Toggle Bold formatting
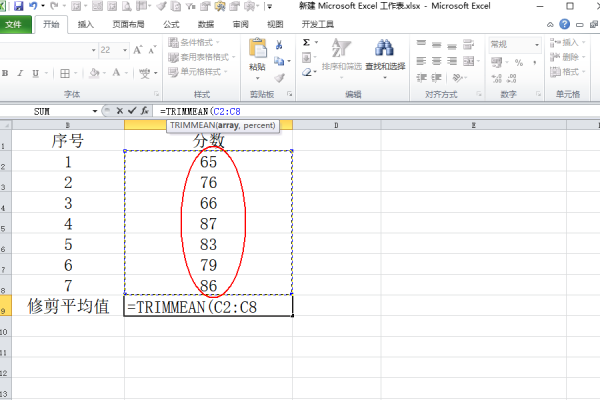Screen dimensions: 600x400 point(5,73)
